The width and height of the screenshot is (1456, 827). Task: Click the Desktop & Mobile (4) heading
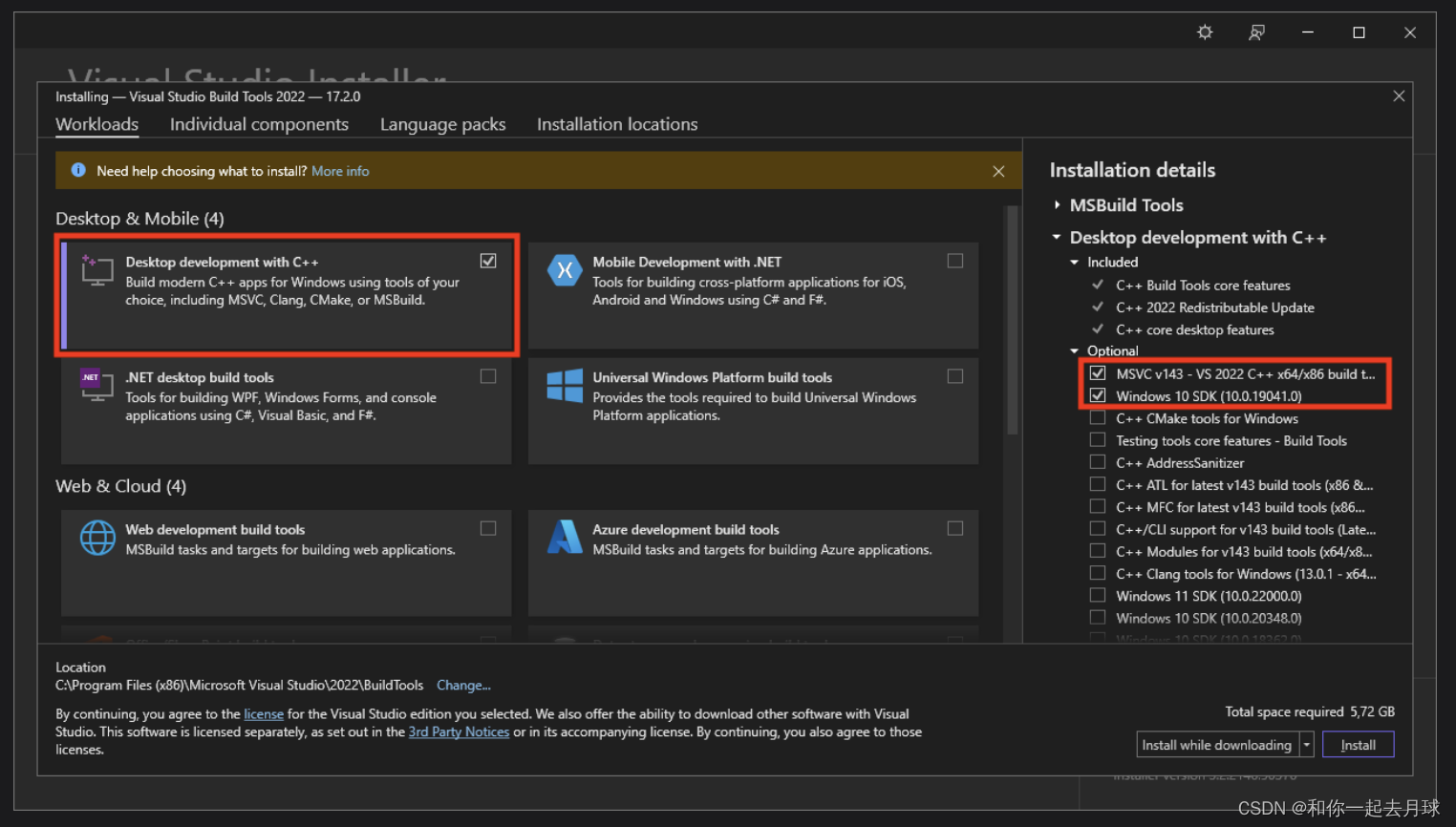[x=139, y=219]
